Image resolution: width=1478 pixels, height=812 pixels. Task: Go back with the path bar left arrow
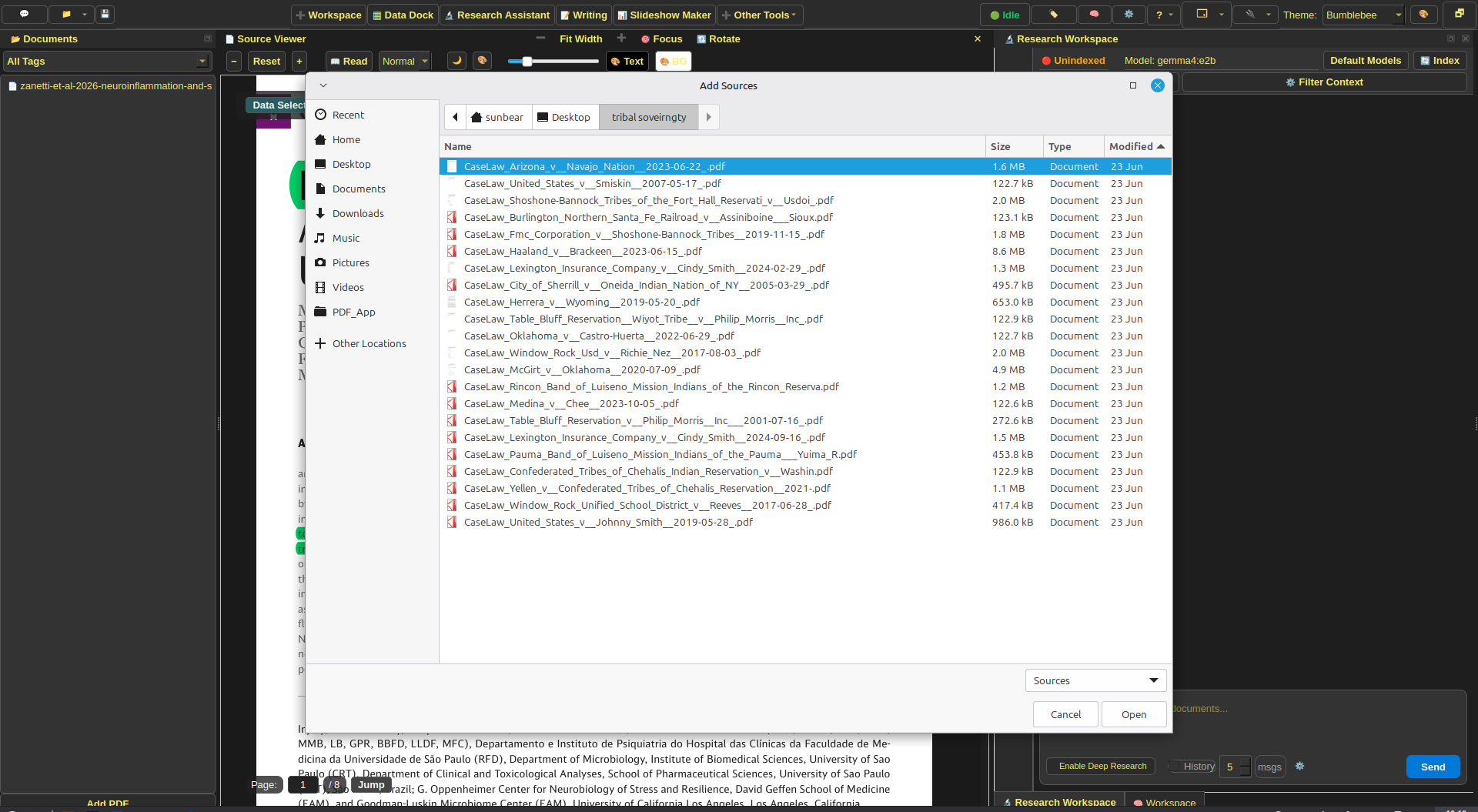pyautogui.click(x=455, y=117)
